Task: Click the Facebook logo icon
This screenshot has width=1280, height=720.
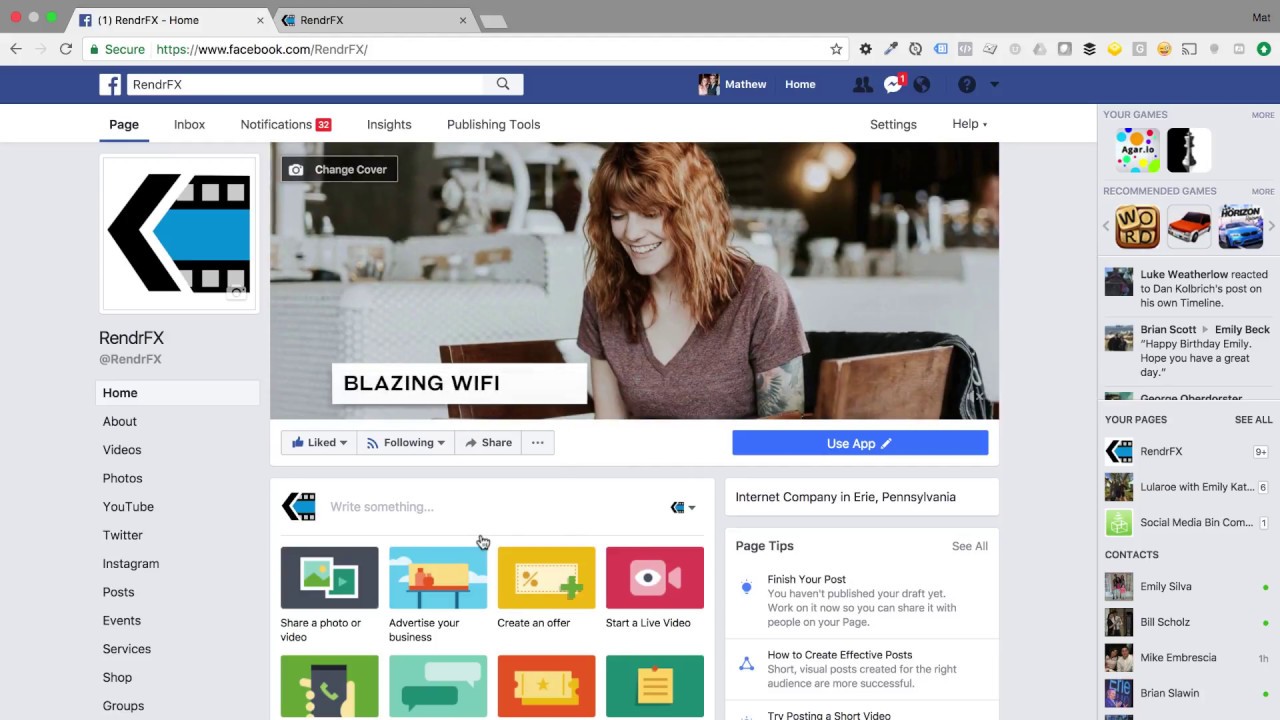Action: coord(110,85)
